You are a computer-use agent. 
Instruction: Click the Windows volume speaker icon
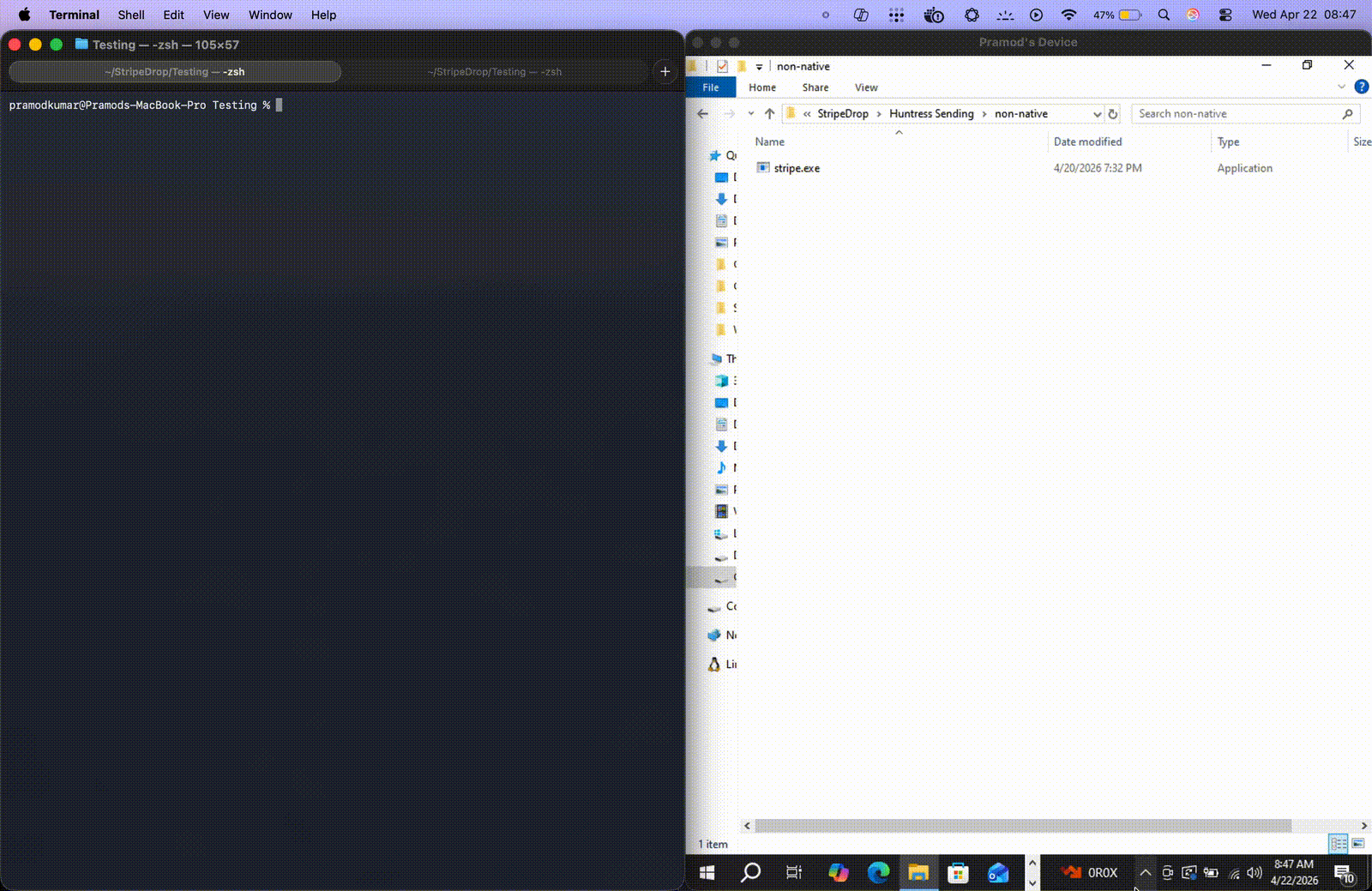click(x=1255, y=873)
